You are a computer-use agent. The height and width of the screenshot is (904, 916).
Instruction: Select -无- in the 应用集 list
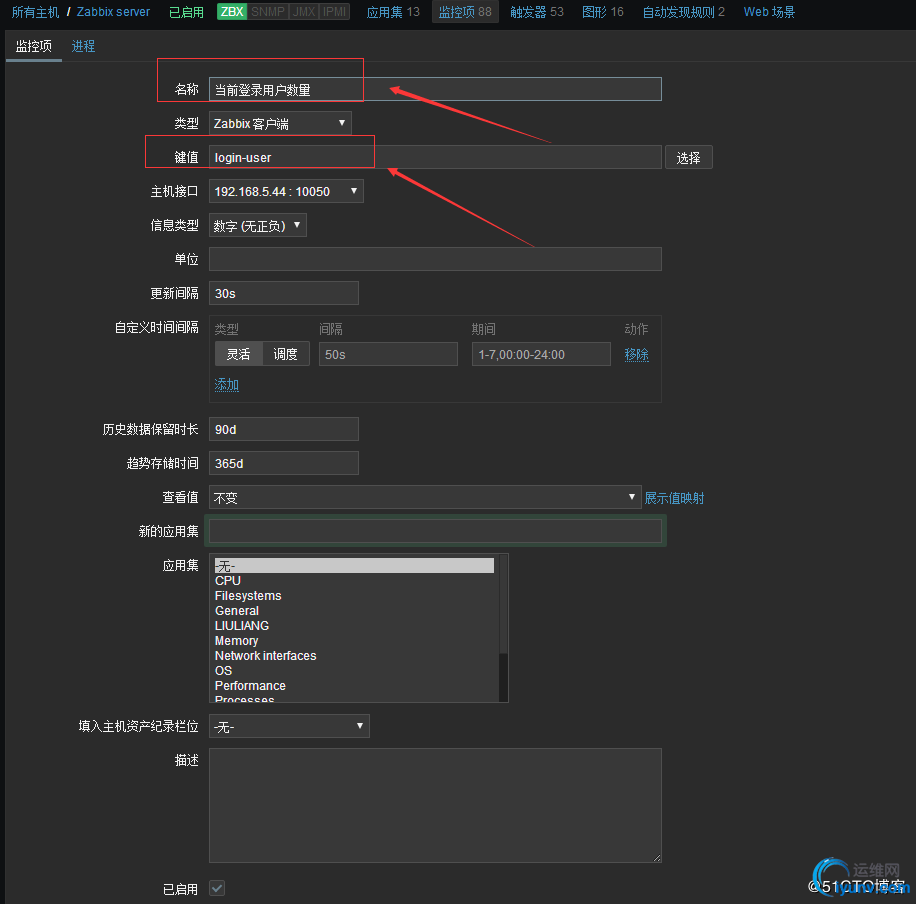[x=354, y=566]
